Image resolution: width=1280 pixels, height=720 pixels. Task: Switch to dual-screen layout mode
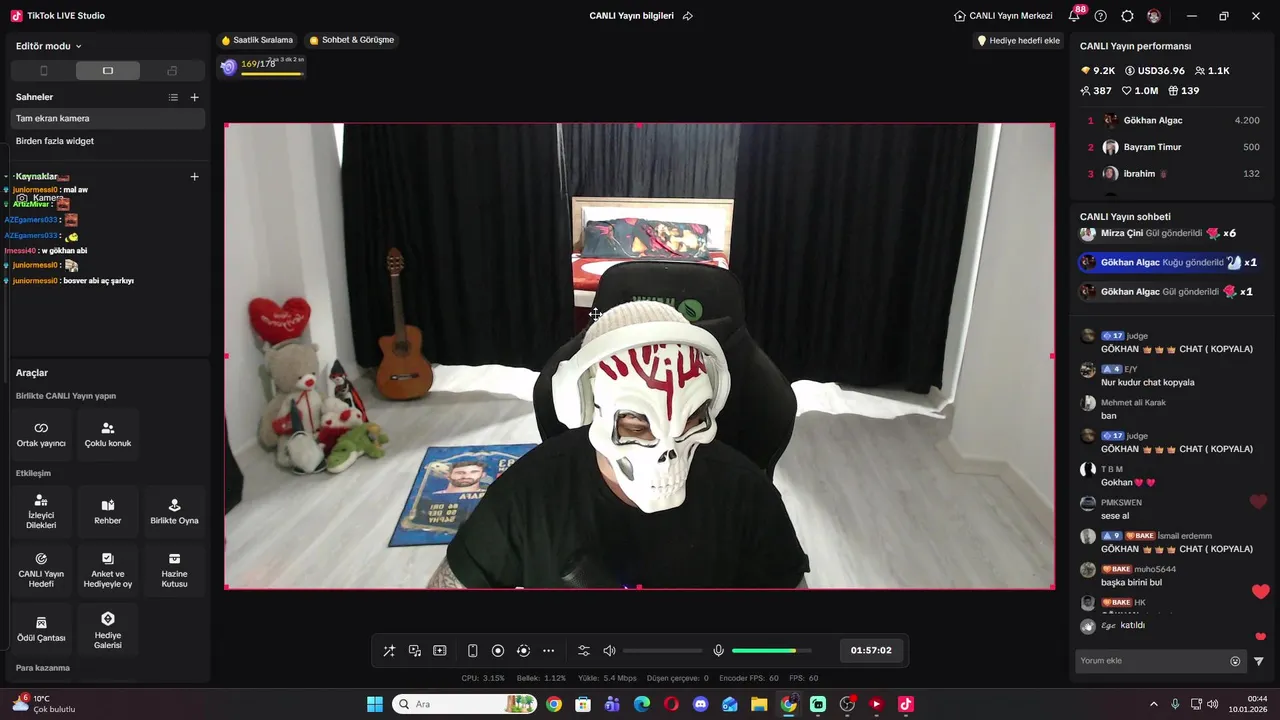coord(172,71)
